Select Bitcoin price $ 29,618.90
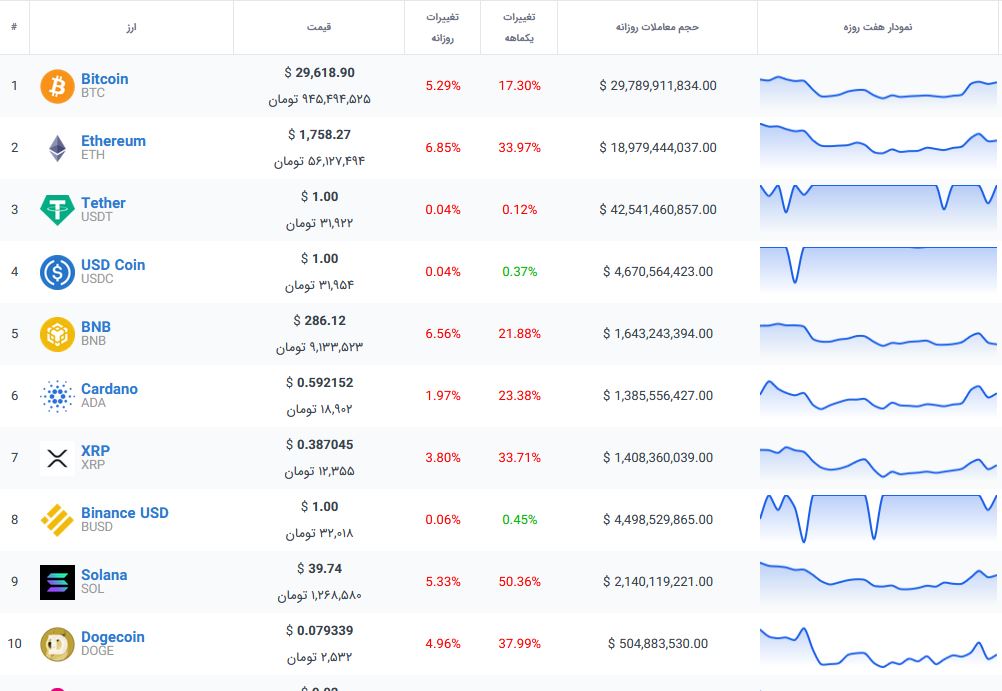This screenshot has width=1002, height=691. (320, 72)
